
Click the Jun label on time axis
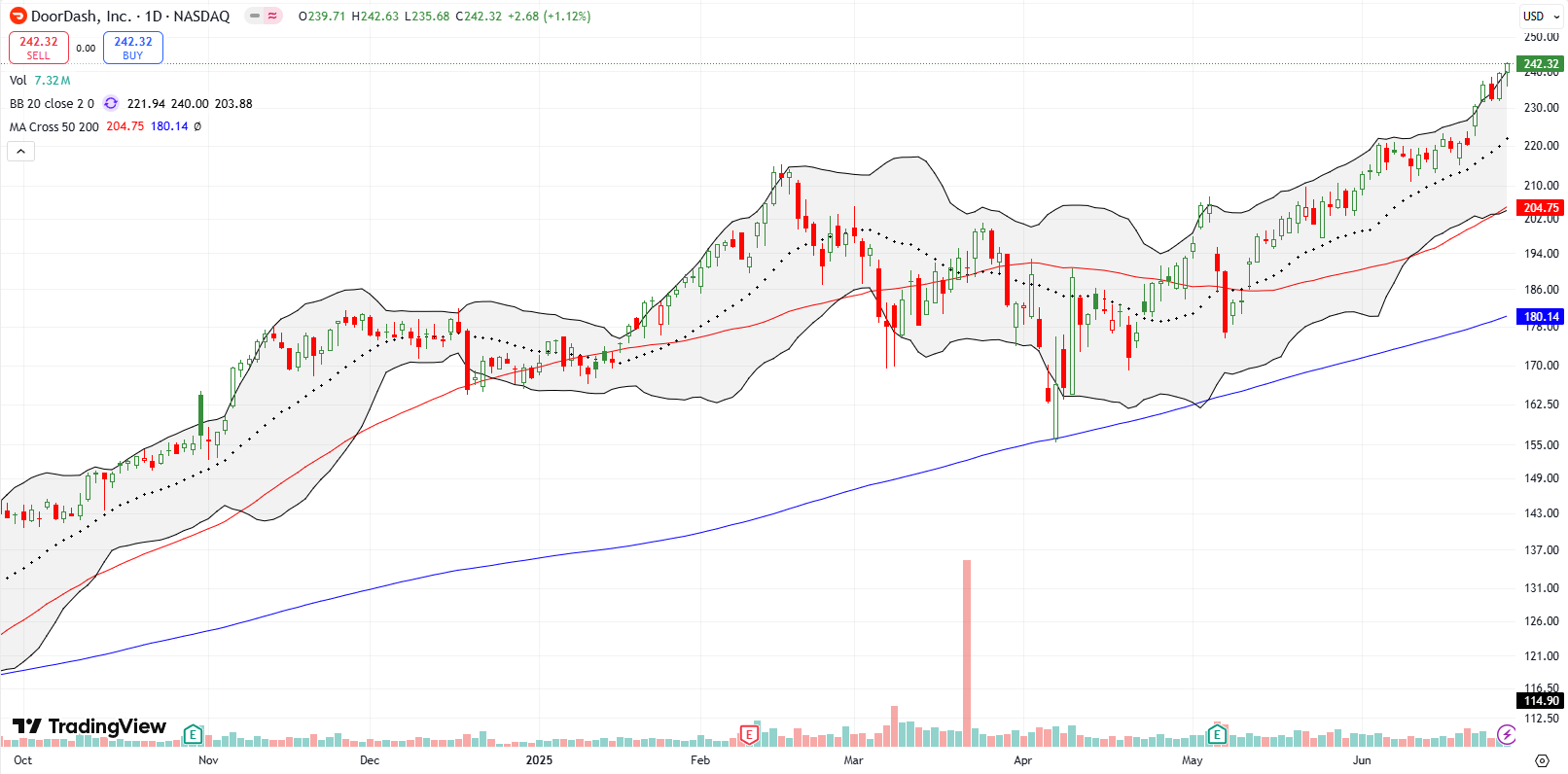1362,760
